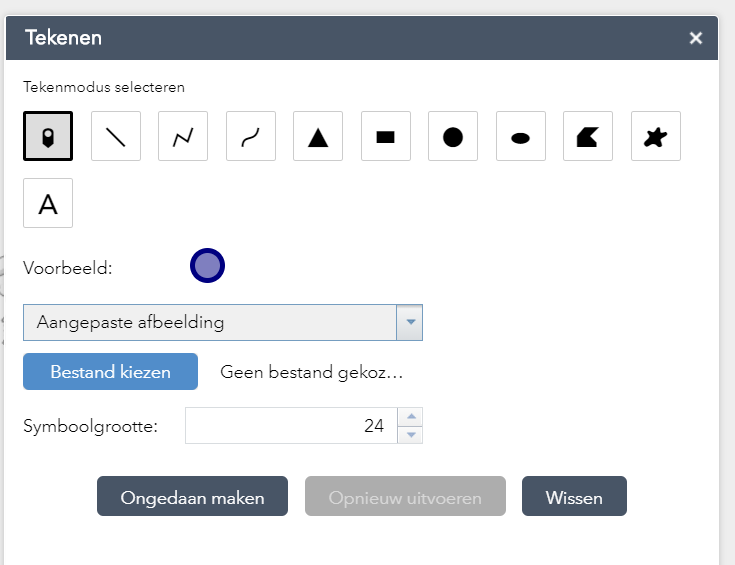The height and width of the screenshot is (565, 735).
Task: Select the Point draw mode
Action: 47,136
